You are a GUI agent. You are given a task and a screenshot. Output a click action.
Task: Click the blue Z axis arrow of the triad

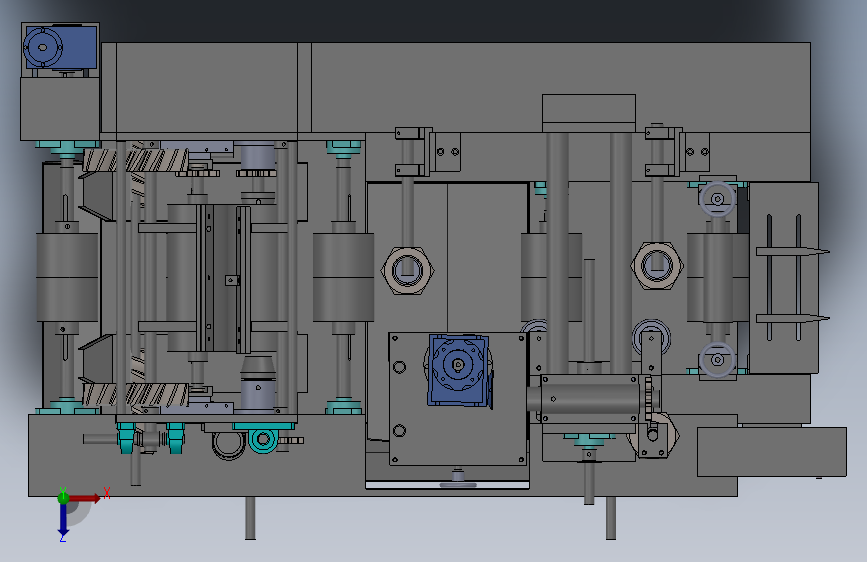tap(63, 521)
